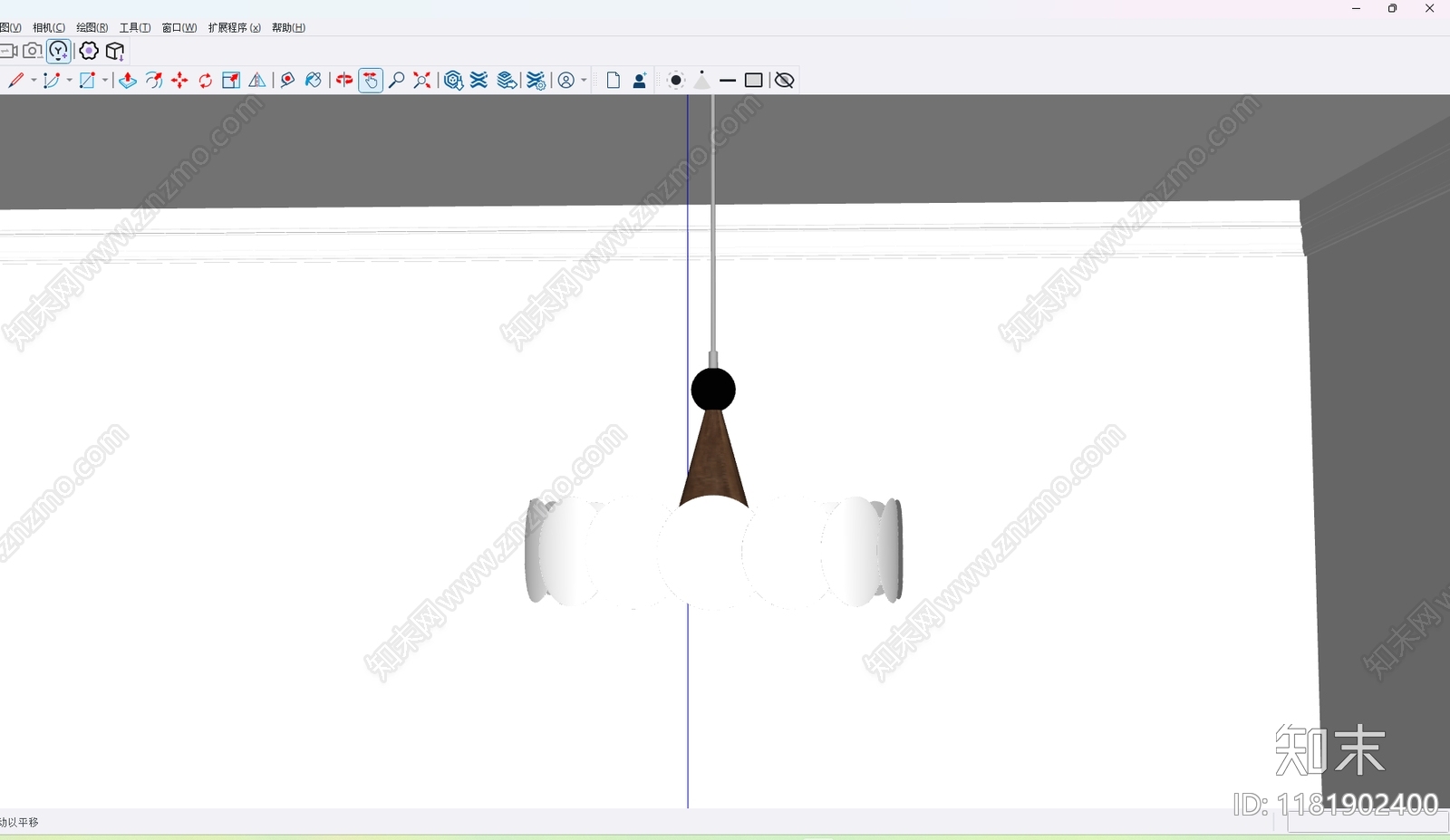Click the black sphere on the pendant lamp

713,390
